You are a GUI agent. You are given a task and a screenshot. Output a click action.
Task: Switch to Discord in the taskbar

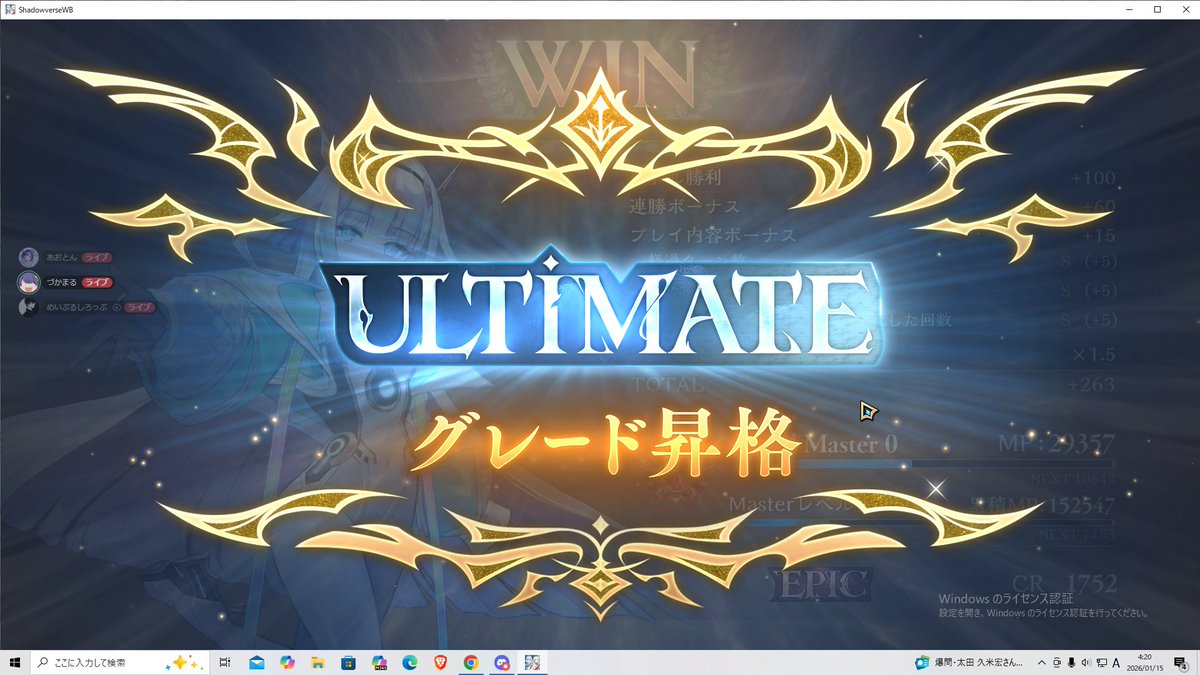coord(502,663)
